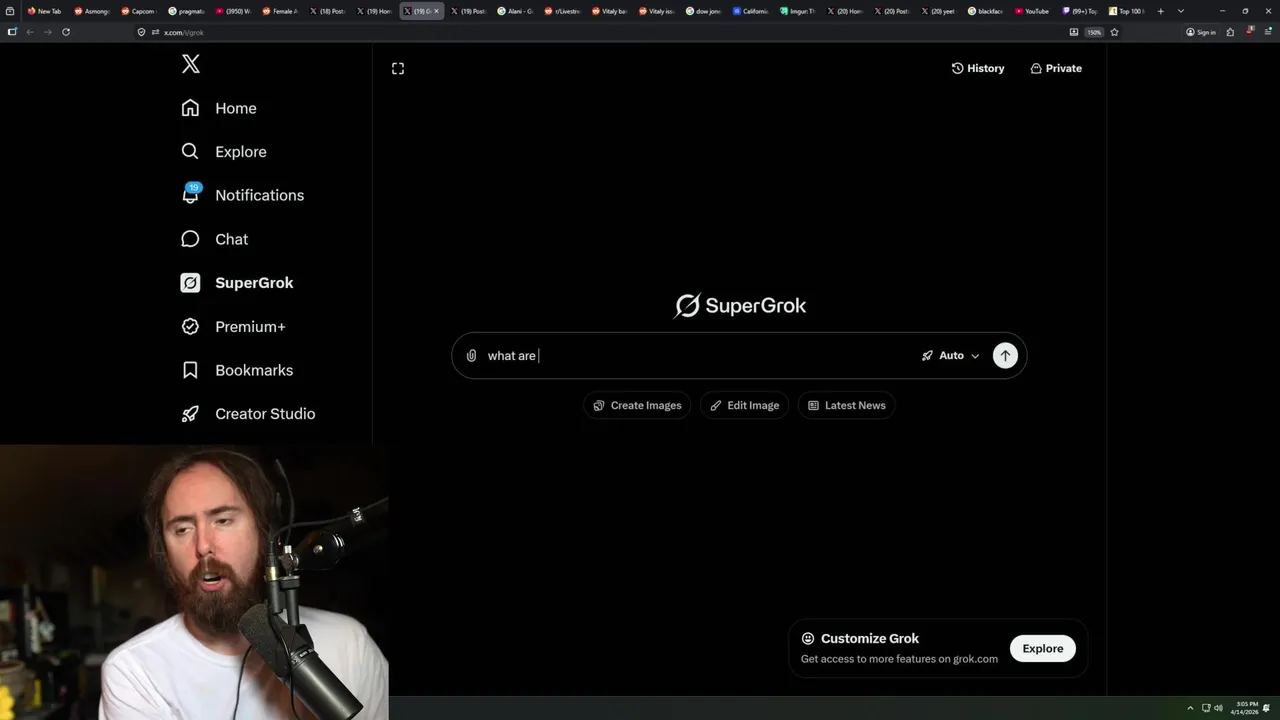Click the site shield icon in address bar

pyautogui.click(x=142, y=32)
